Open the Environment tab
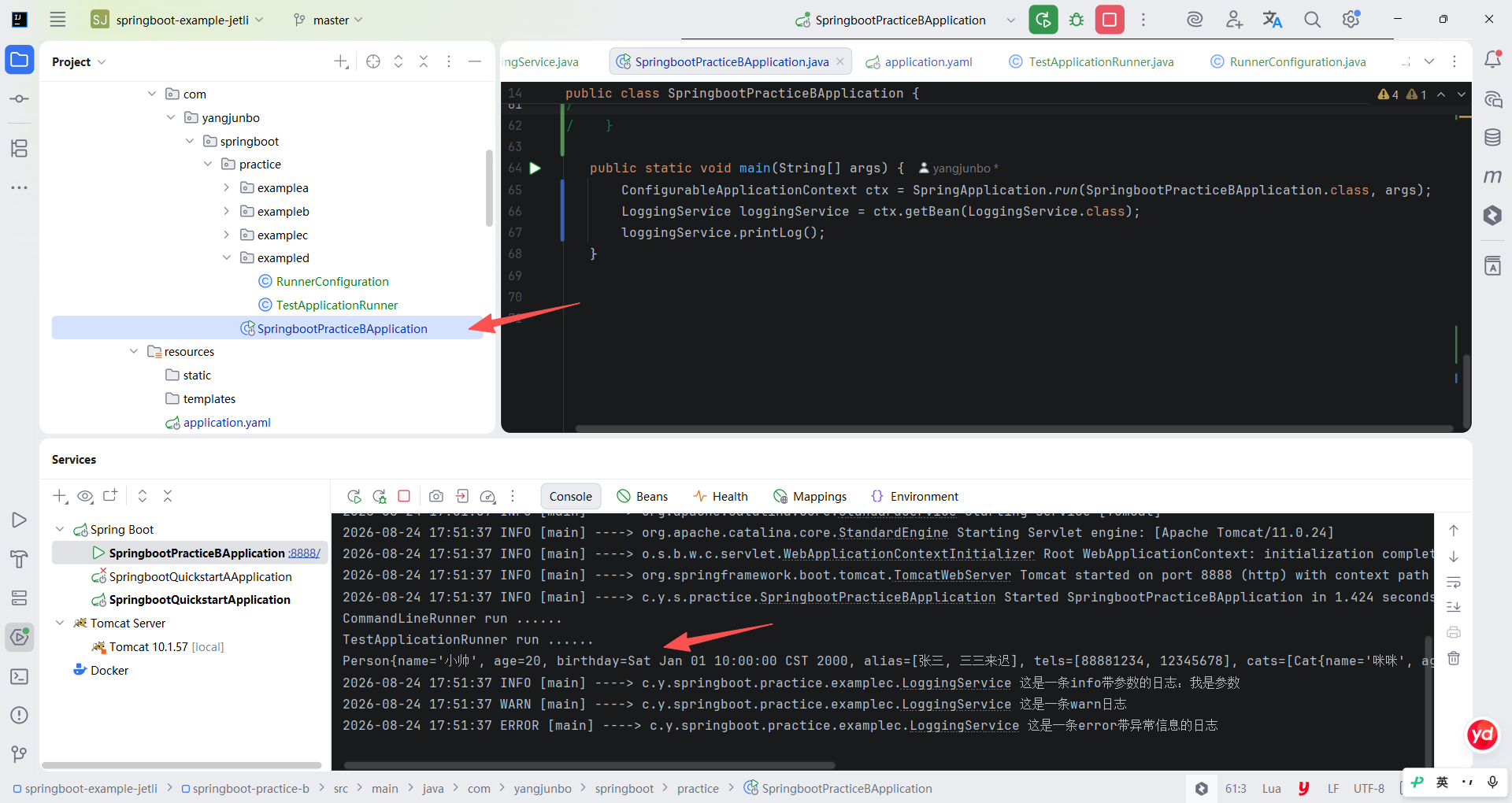 tap(915, 496)
